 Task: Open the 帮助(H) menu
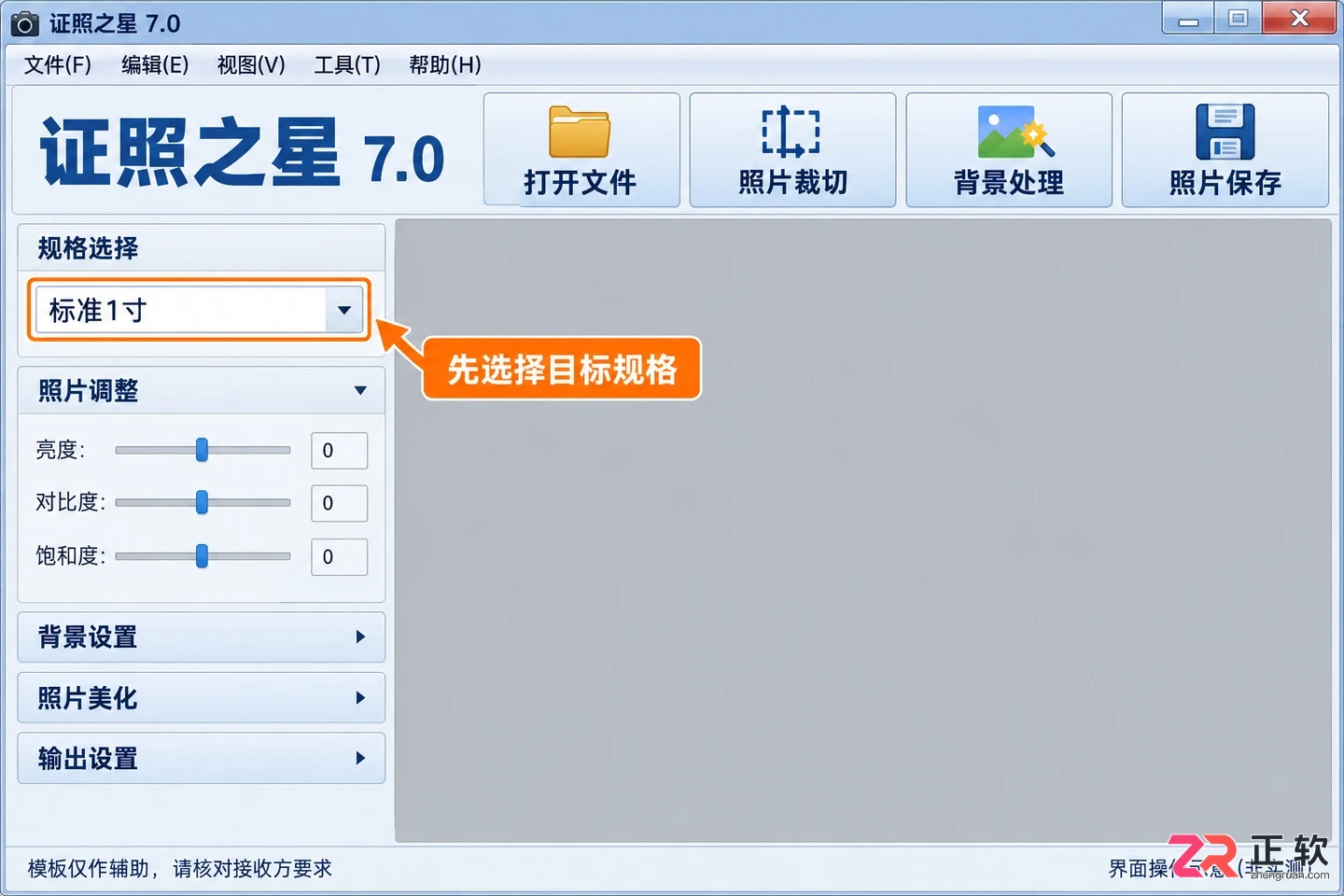coord(445,64)
